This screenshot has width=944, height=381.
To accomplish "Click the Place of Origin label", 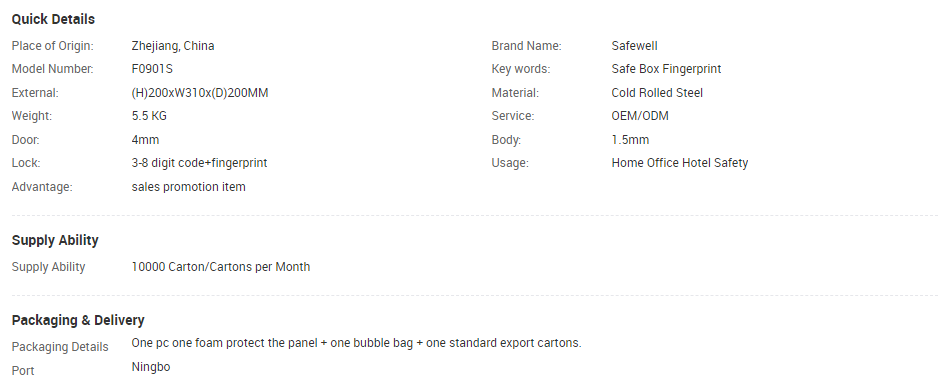I will pyautogui.click(x=52, y=46).
